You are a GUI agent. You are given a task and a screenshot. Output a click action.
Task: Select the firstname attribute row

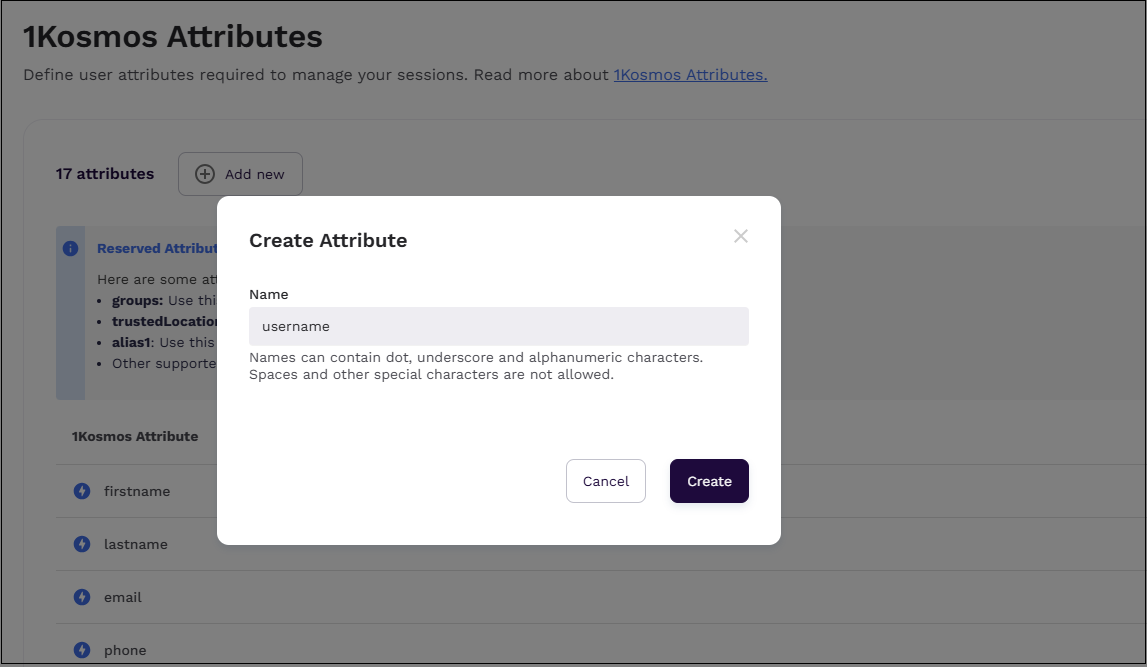(137, 491)
